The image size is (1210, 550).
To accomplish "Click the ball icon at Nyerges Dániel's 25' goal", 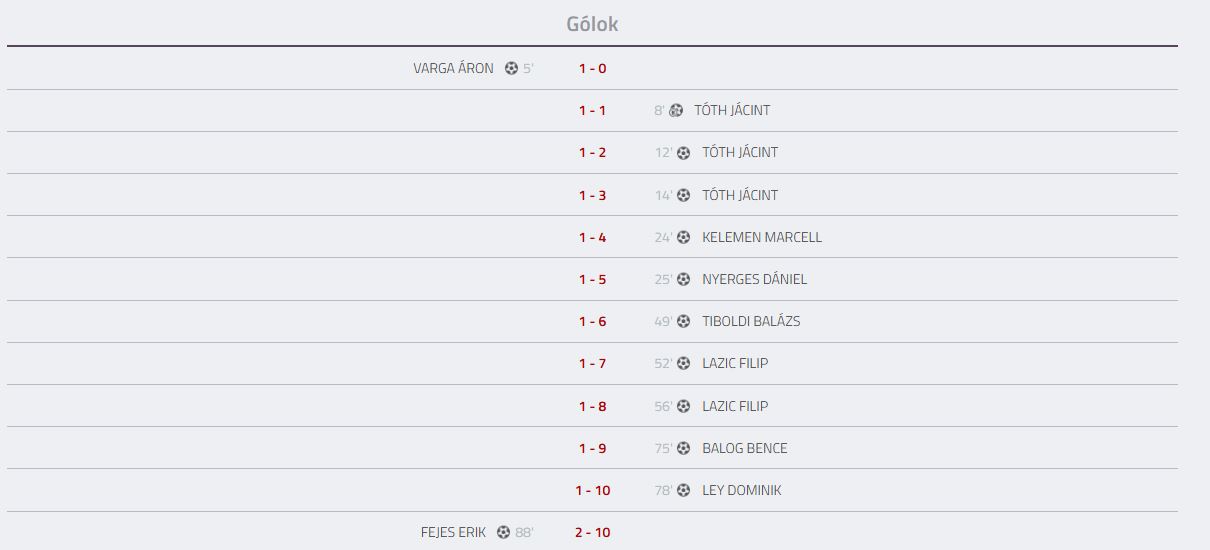I will pos(684,280).
